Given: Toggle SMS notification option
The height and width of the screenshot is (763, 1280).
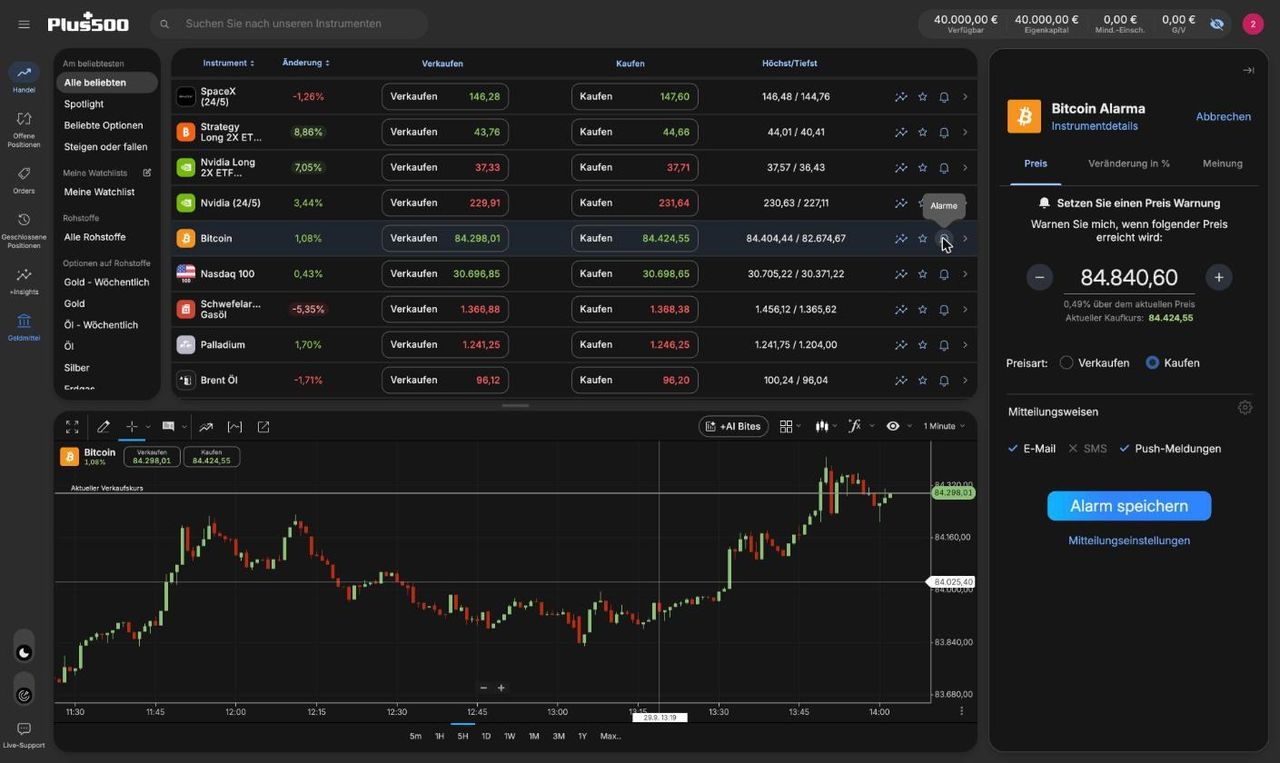Looking at the screenshot, I should pyautogui.click(x=1088, y=449).
